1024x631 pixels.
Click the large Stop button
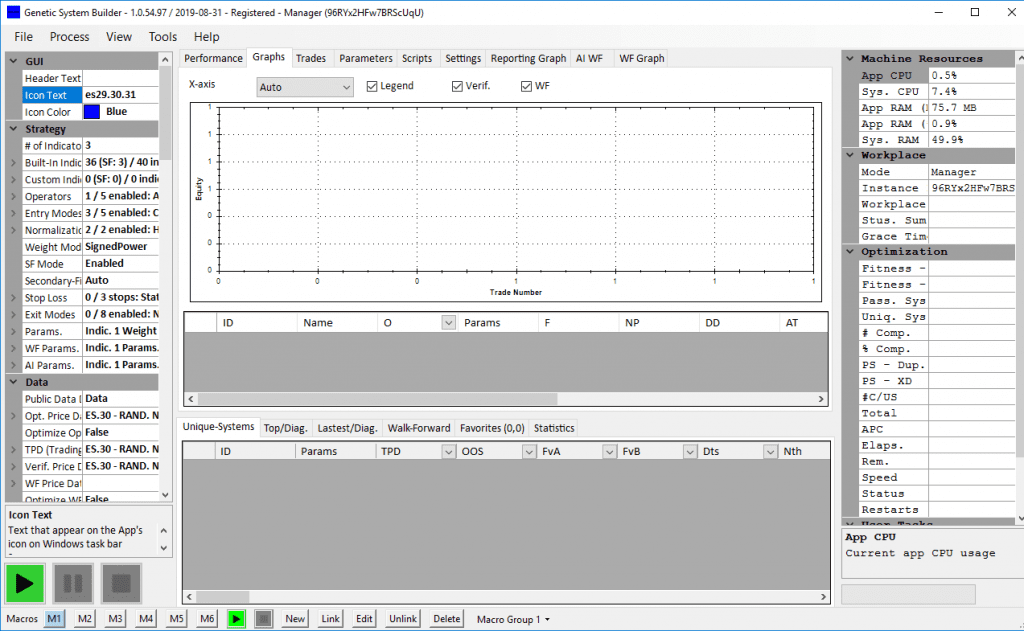pyautogui.click(x=123, y=583)
